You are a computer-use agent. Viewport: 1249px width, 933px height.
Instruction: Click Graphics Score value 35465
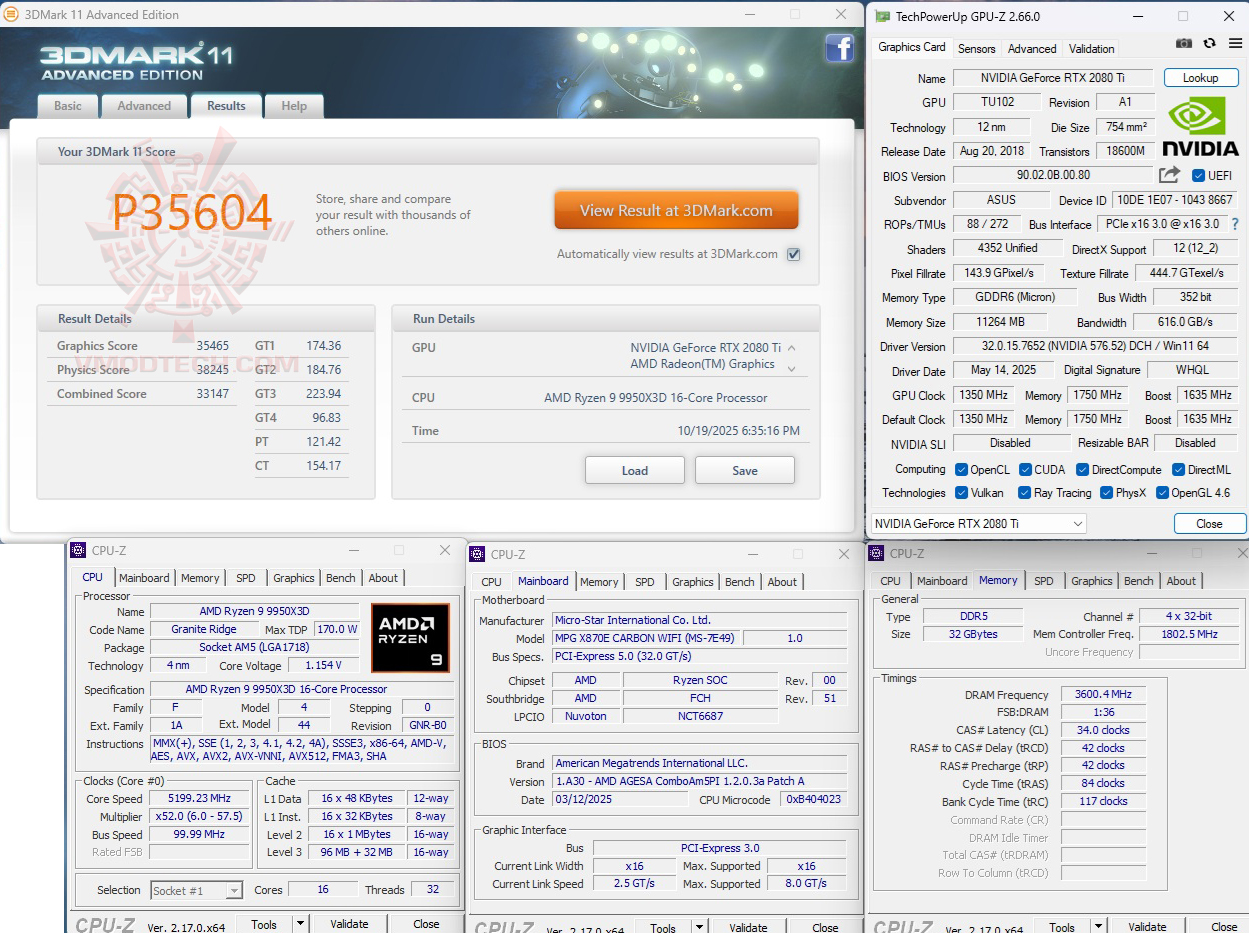[212, 346]
